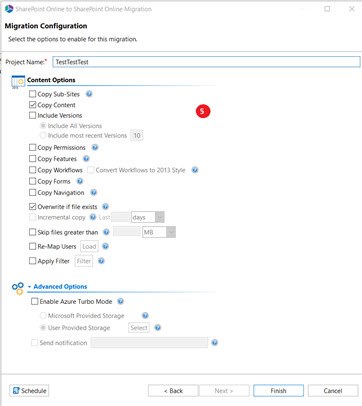Click the Send notification email field
362x406 pixels.
coord(149,342)
